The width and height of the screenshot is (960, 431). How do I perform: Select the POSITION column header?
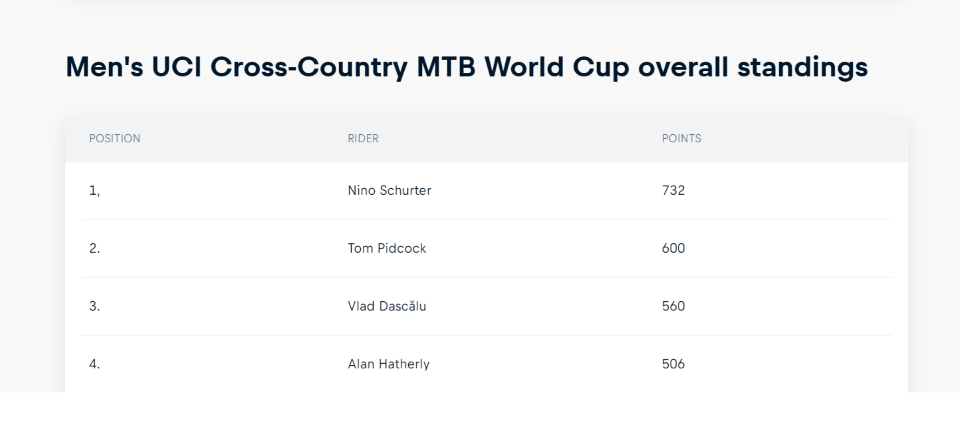pyautogui.click(x=114, y=138)
